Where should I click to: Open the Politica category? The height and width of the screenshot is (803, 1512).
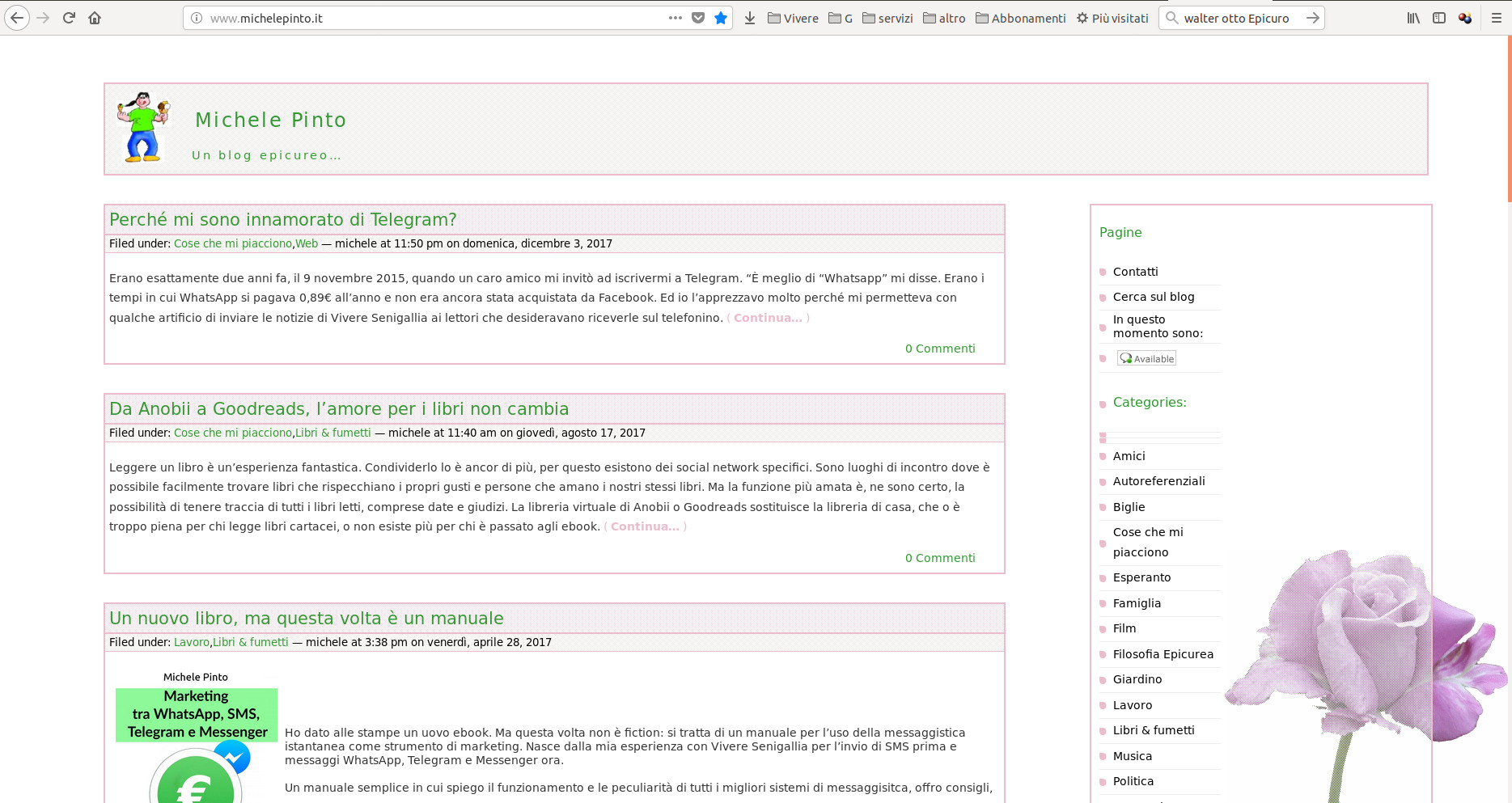click(1133, 781)
